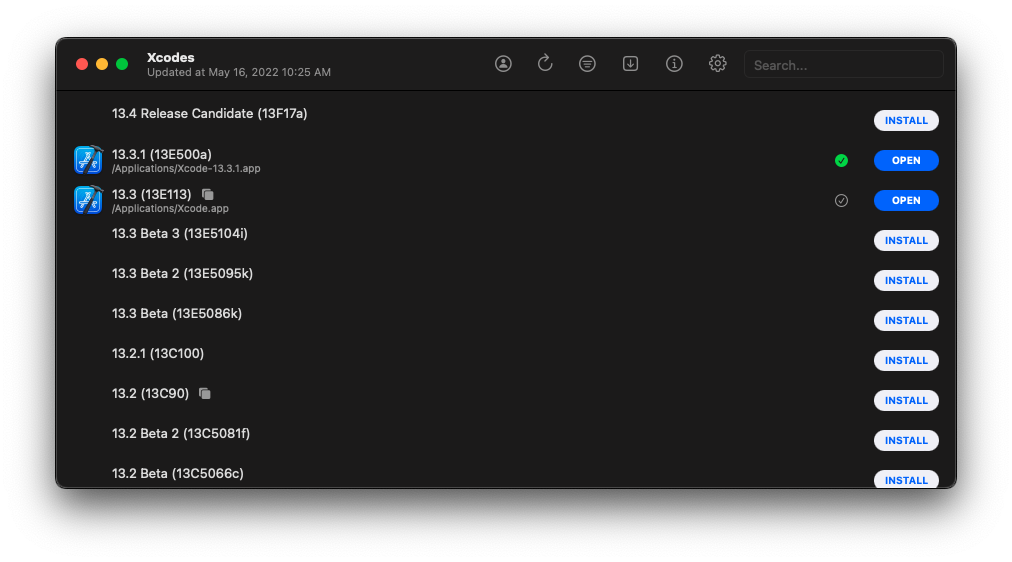Focus the Search field
This screenshot has width=1012, height=562.
844,65
